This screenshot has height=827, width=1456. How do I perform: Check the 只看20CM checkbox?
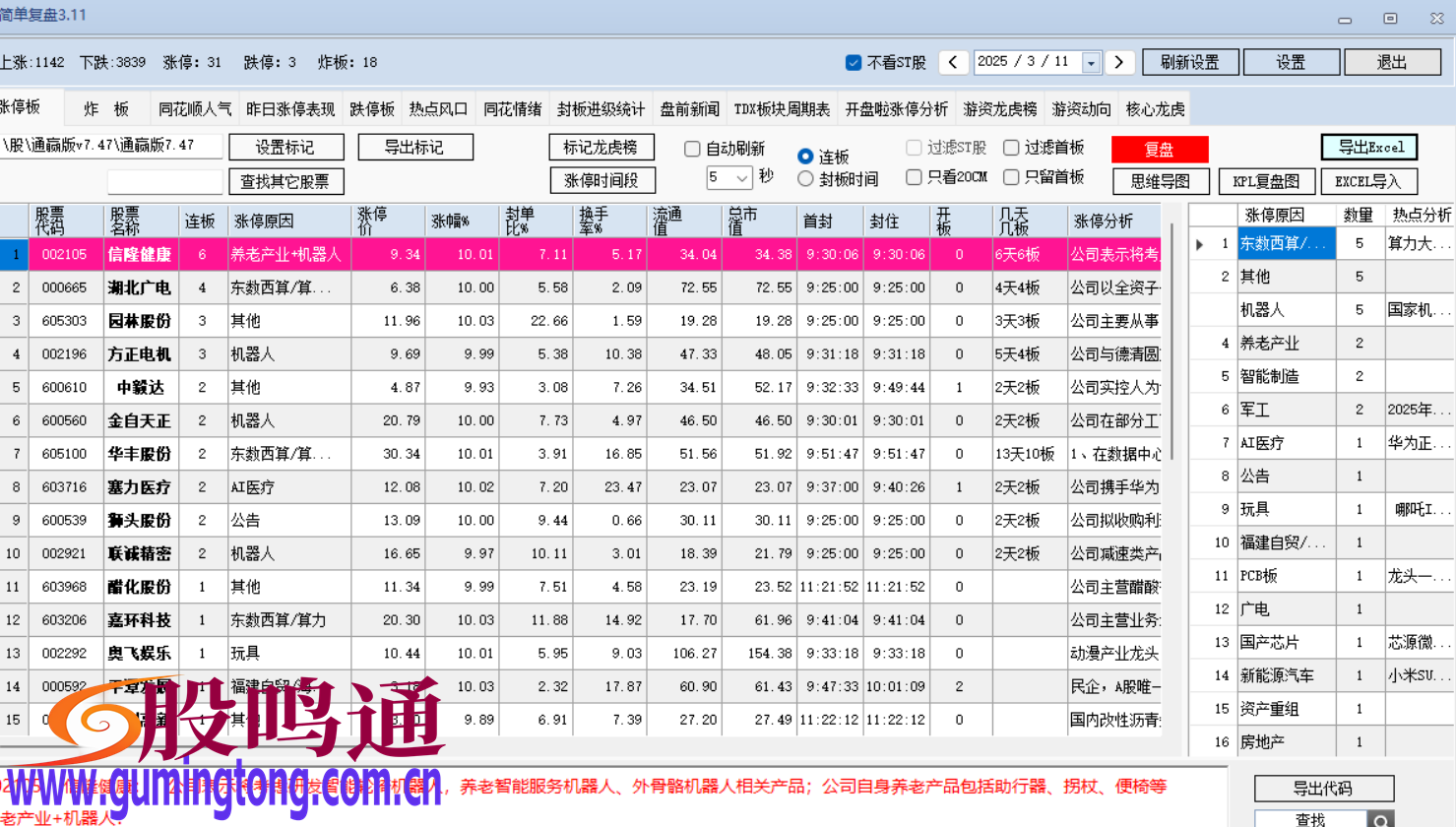pos(914,177)
